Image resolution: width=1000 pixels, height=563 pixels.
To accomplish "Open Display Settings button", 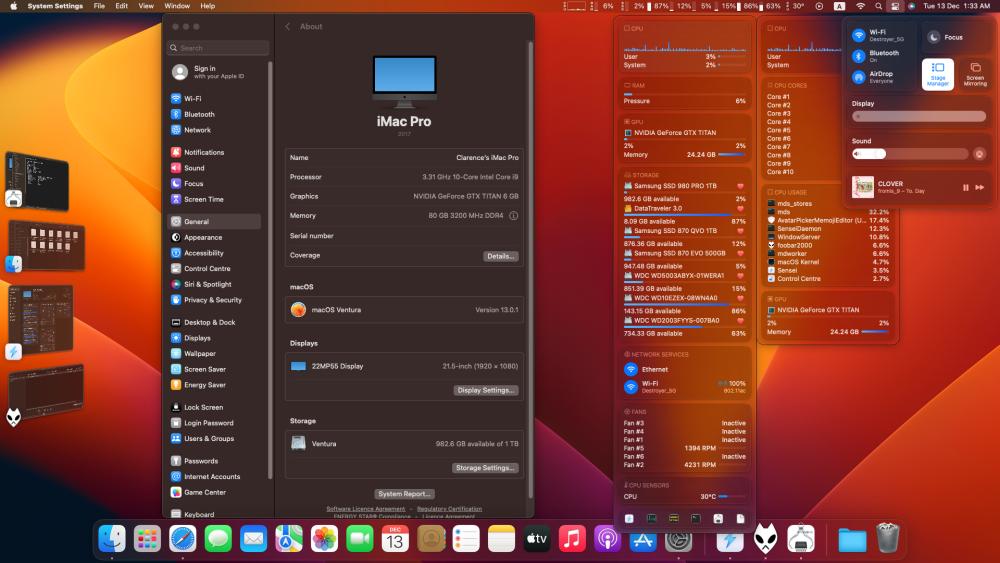I will [486, 390].
